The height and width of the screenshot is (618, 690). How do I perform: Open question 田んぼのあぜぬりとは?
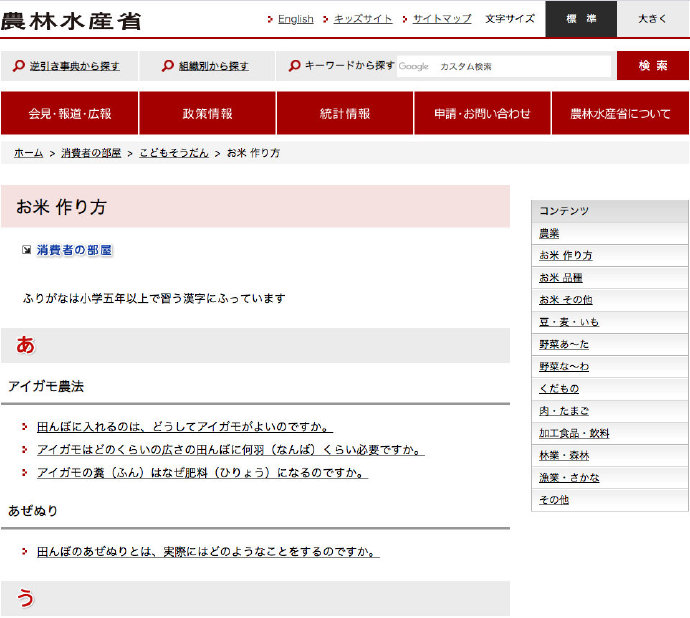[x=208, y=552]
